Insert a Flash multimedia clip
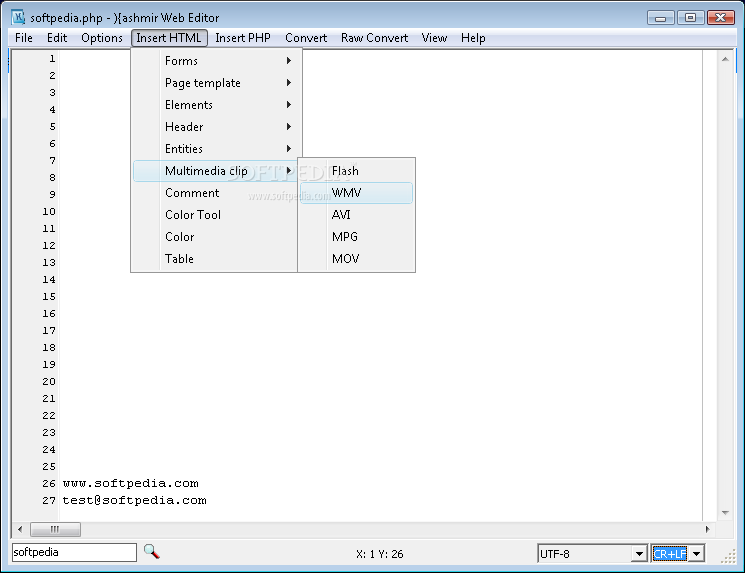Screen dimensions: 745x573 (x=356, y=171)
